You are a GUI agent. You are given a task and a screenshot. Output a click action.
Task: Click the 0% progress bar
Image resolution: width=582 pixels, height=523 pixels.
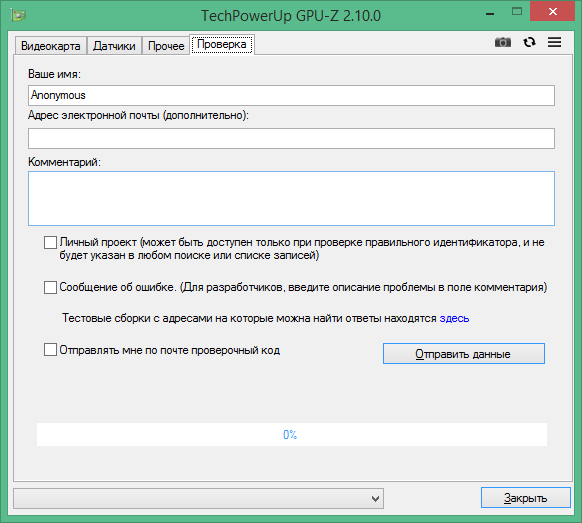tap(292, 434)
